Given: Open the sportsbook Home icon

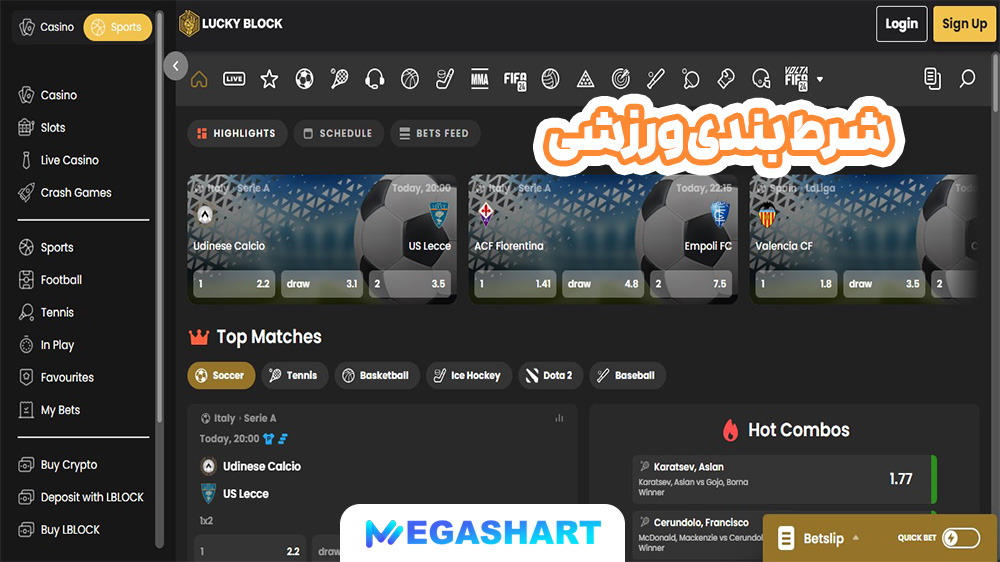Looking at the screenshot, I should (199, 79).
